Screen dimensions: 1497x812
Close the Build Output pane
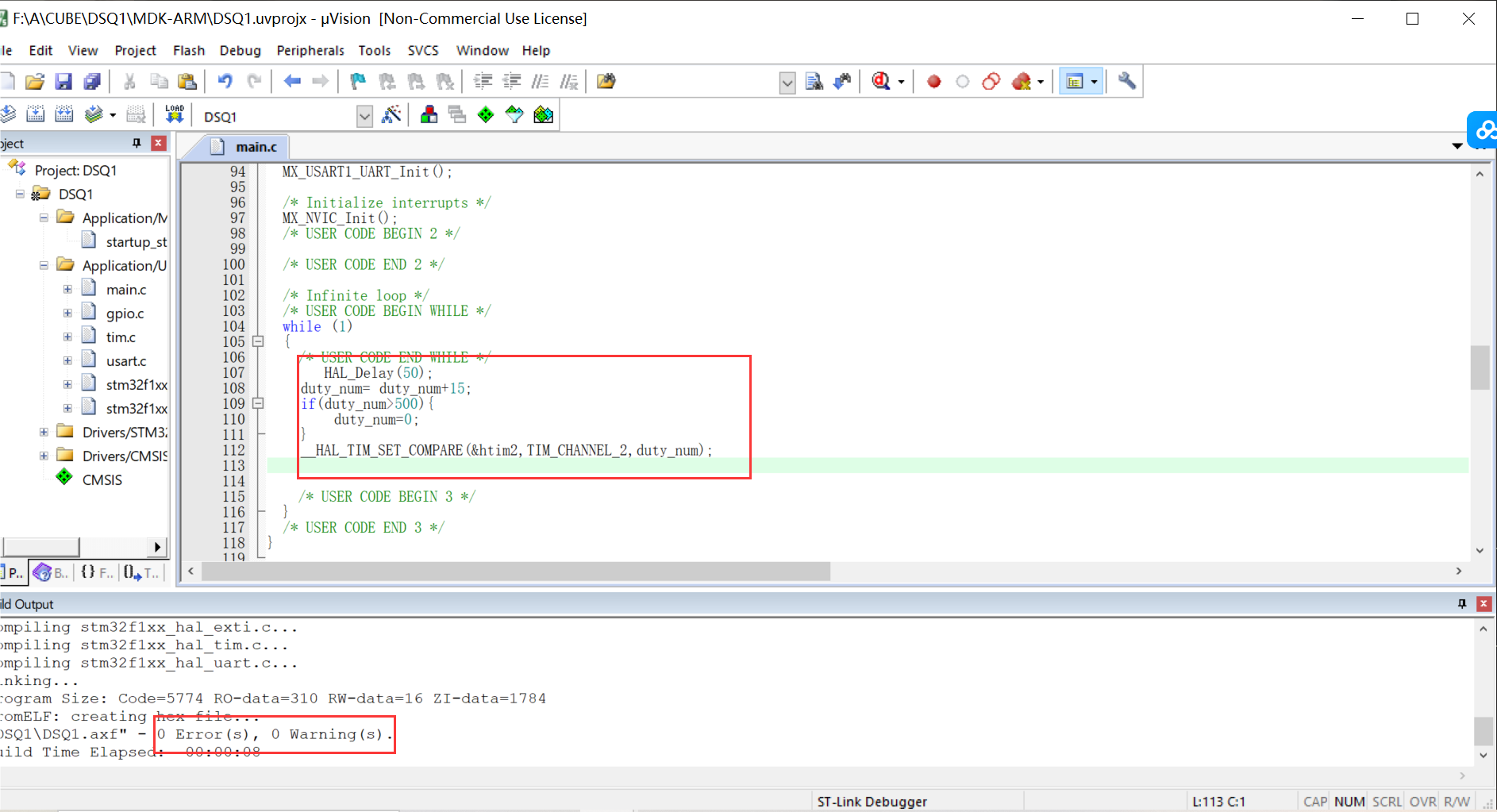1484,604
